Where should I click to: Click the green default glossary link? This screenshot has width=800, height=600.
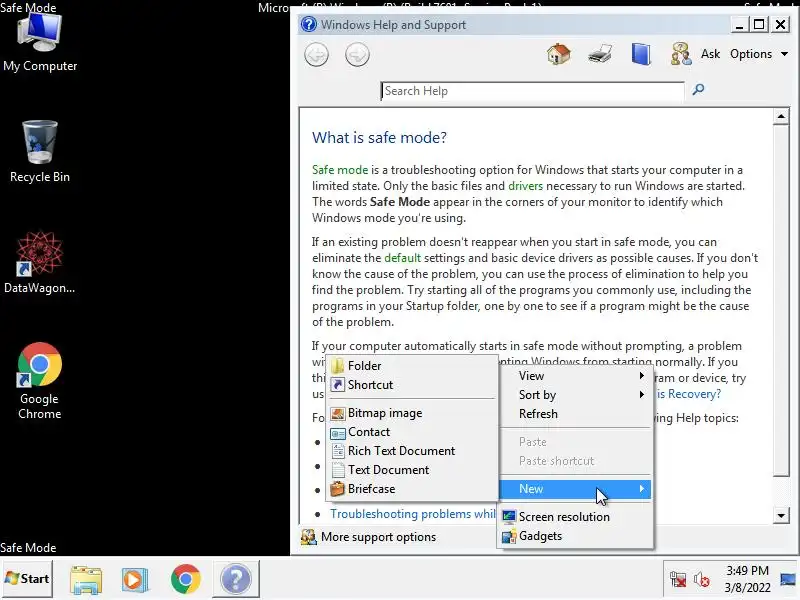pos(403,258)
